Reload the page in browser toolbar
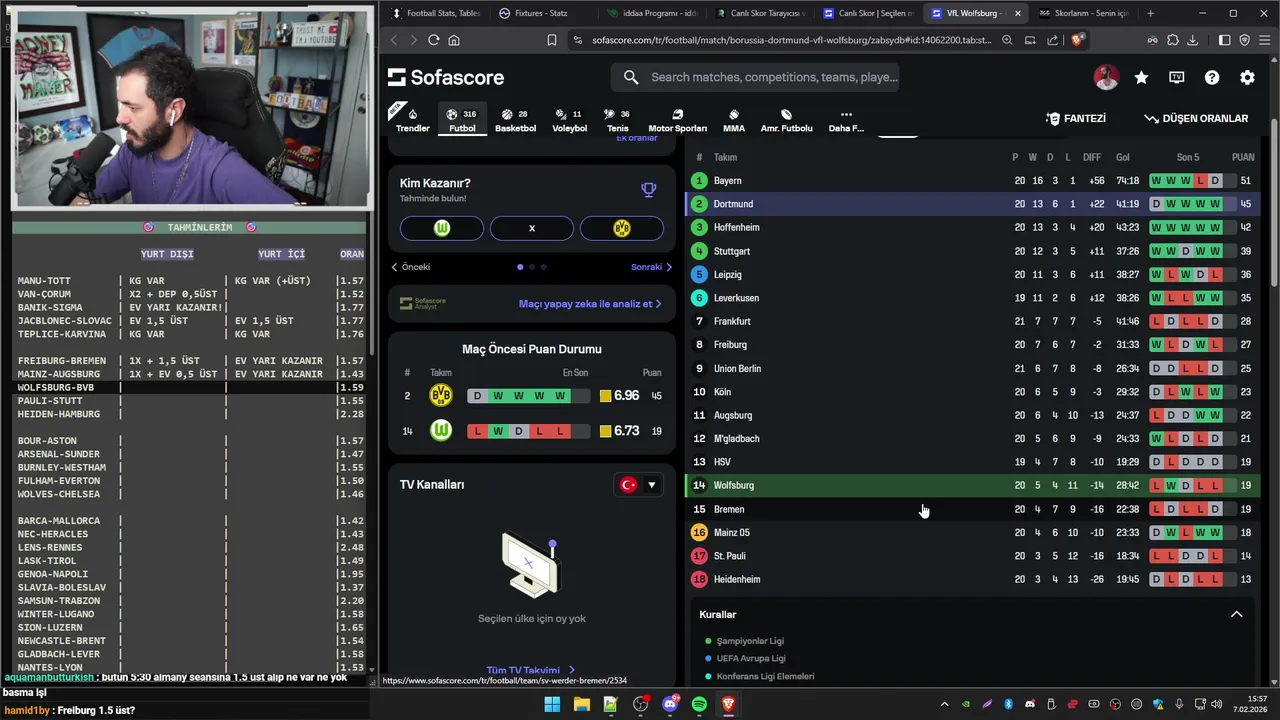1280x720 pixels. click(x=433, y=40)
